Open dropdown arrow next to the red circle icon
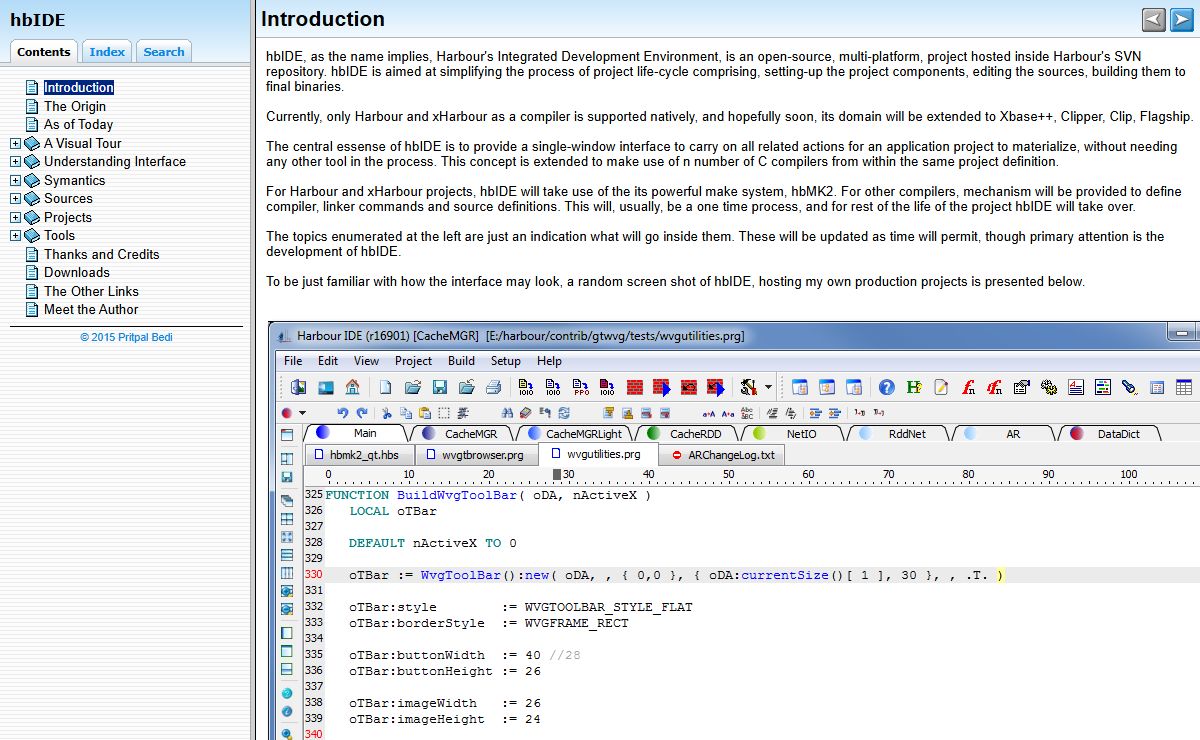Image resolution: width=1200 pixels, height=740 pixels. coord(302,412)
